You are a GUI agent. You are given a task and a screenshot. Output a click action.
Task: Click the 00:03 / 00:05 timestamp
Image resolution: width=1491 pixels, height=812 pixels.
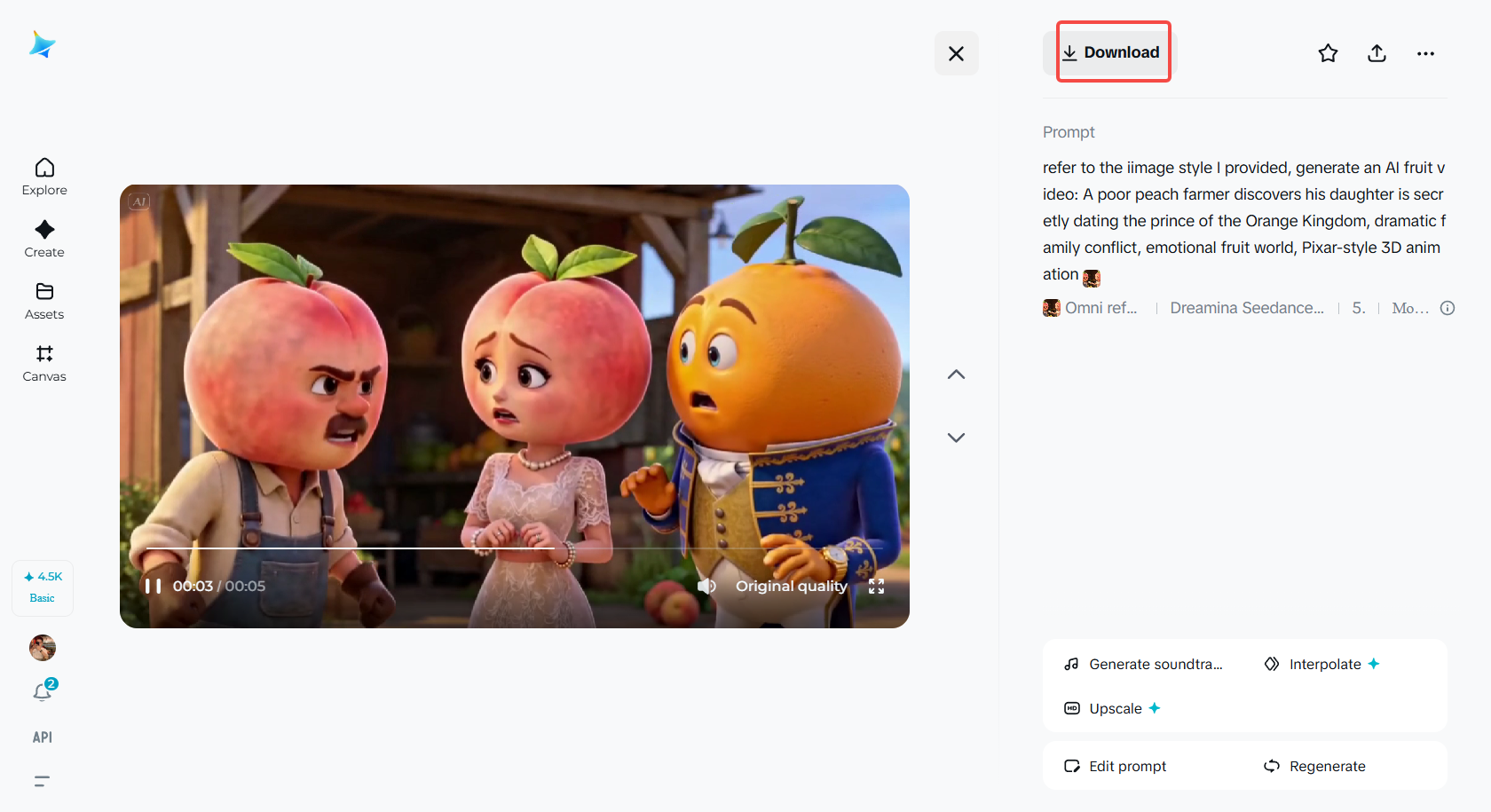(x=219, y=586)
